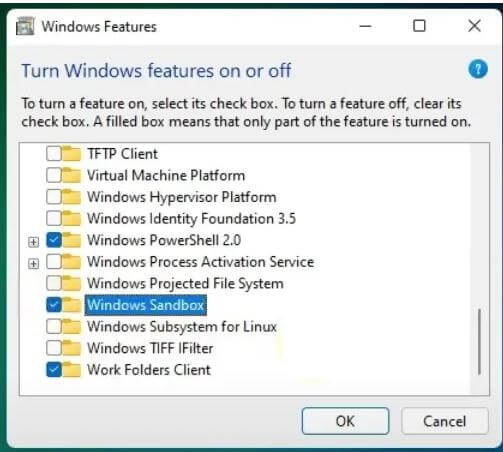Select the Windows Projected File System item

pyautogui.click(x=185, y=283)
